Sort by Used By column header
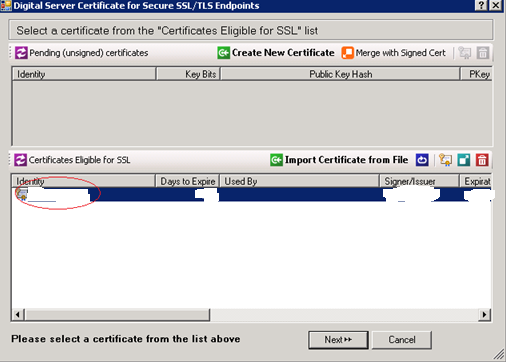Viewport: 510px width, 362px height. point(299,181)
